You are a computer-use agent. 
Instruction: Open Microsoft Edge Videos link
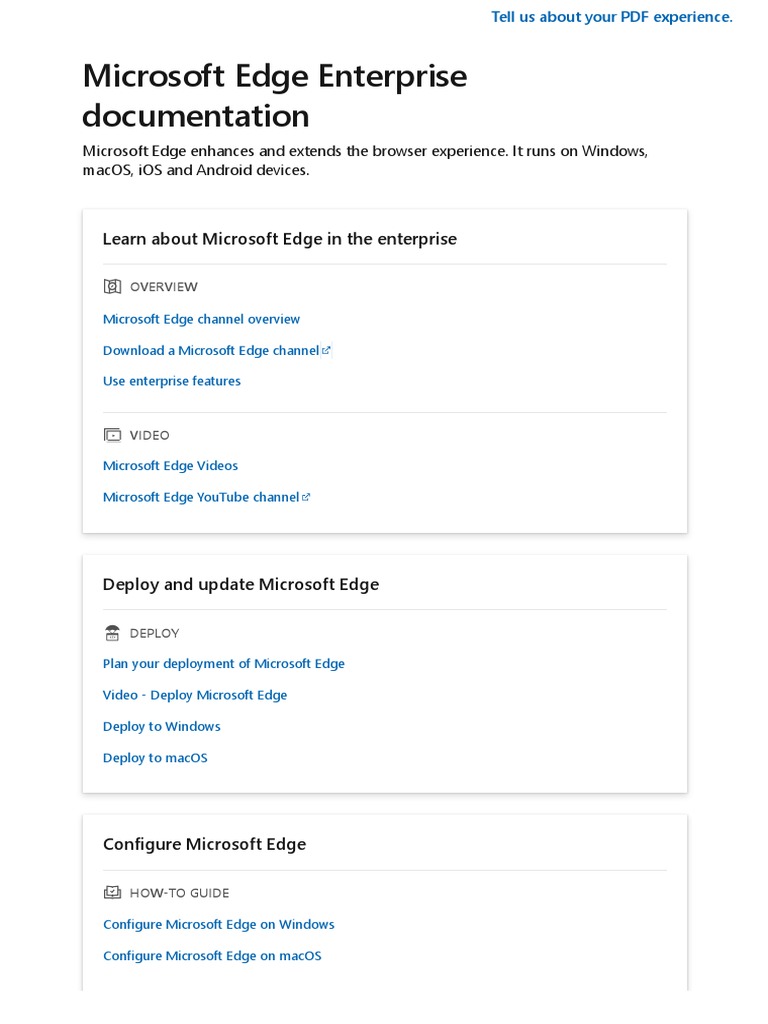pyautogui.click(x=170, y=466)
